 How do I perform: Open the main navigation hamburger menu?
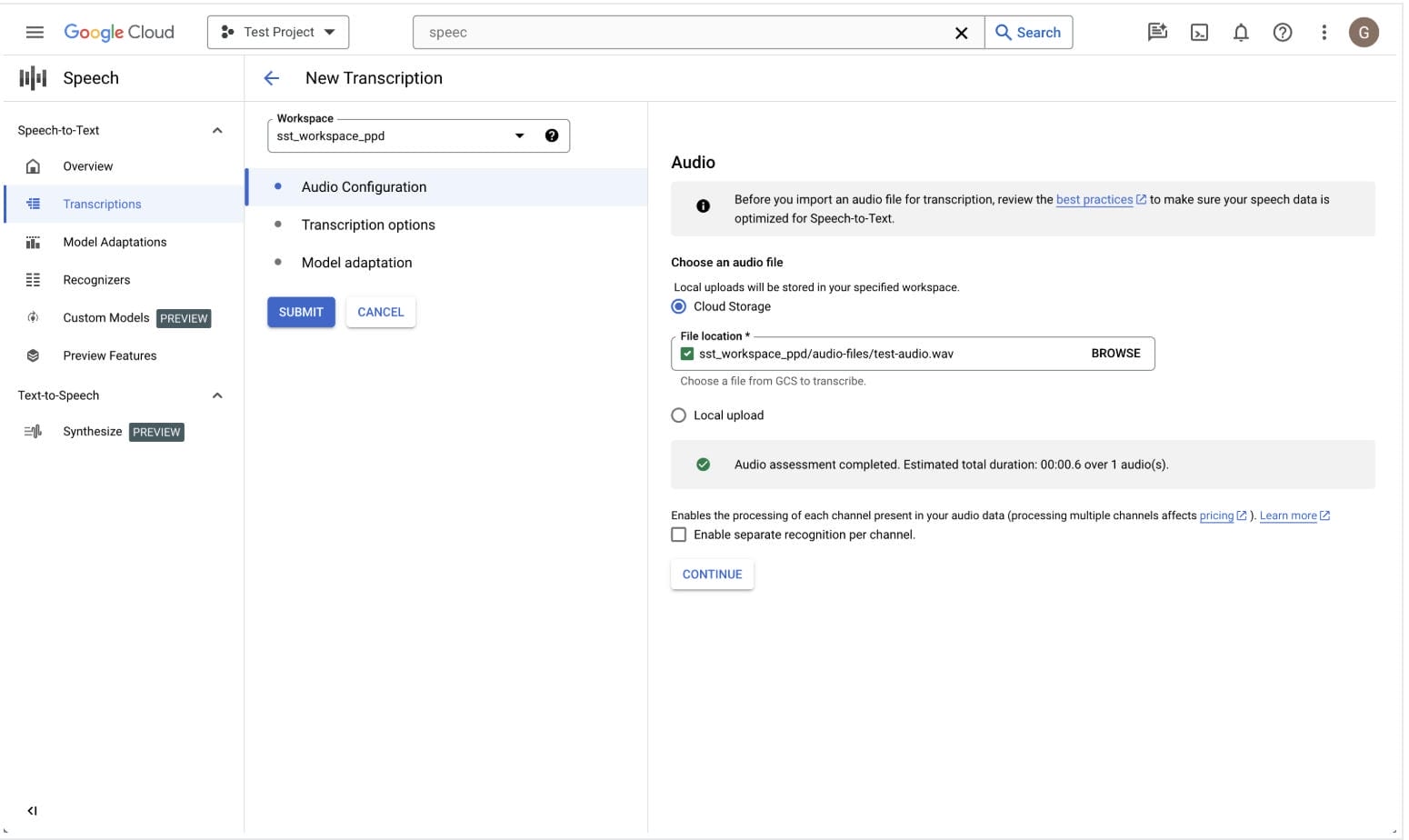coord(35,33)
